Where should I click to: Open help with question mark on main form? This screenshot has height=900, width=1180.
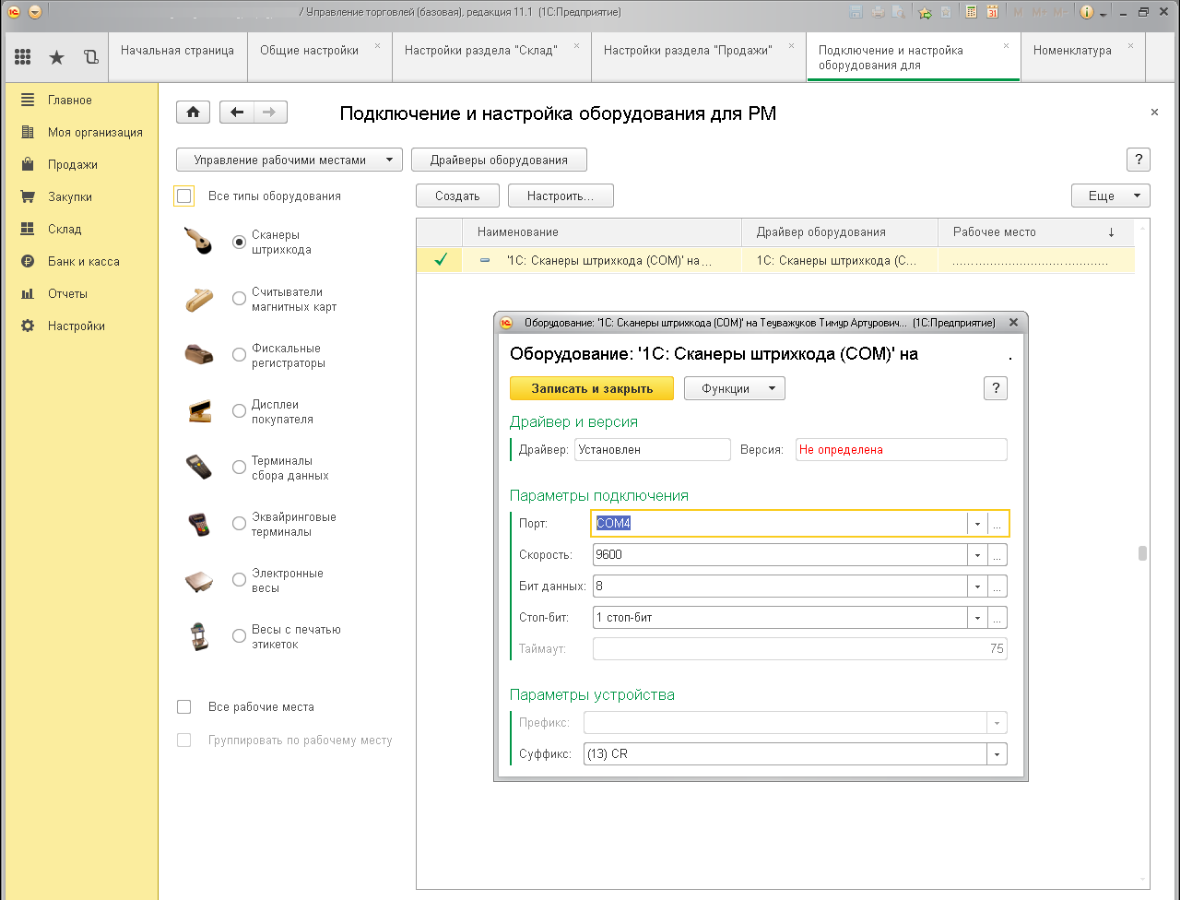[x=1138, y=160]
